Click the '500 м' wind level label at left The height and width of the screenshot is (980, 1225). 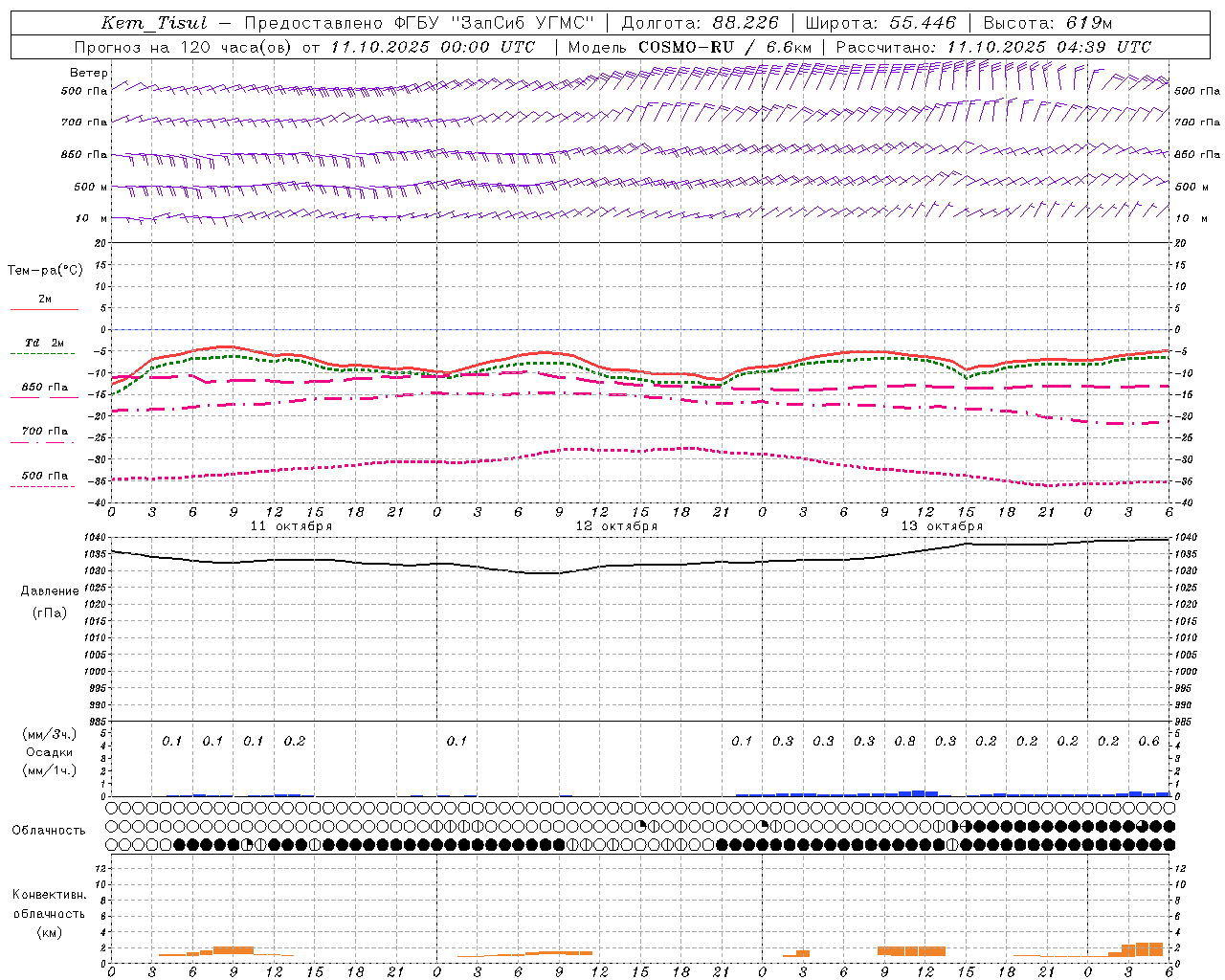[91, 187]
